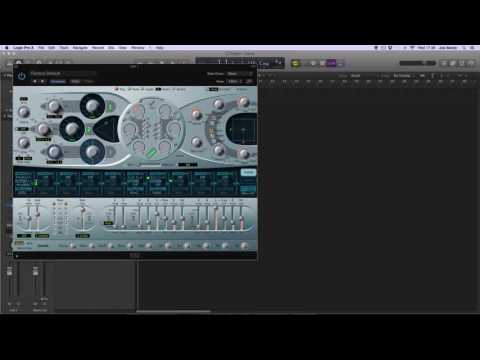Screen dimensions: 480x360
Task: Click the Tune knob at synth left edge
Action: point(23,112)
